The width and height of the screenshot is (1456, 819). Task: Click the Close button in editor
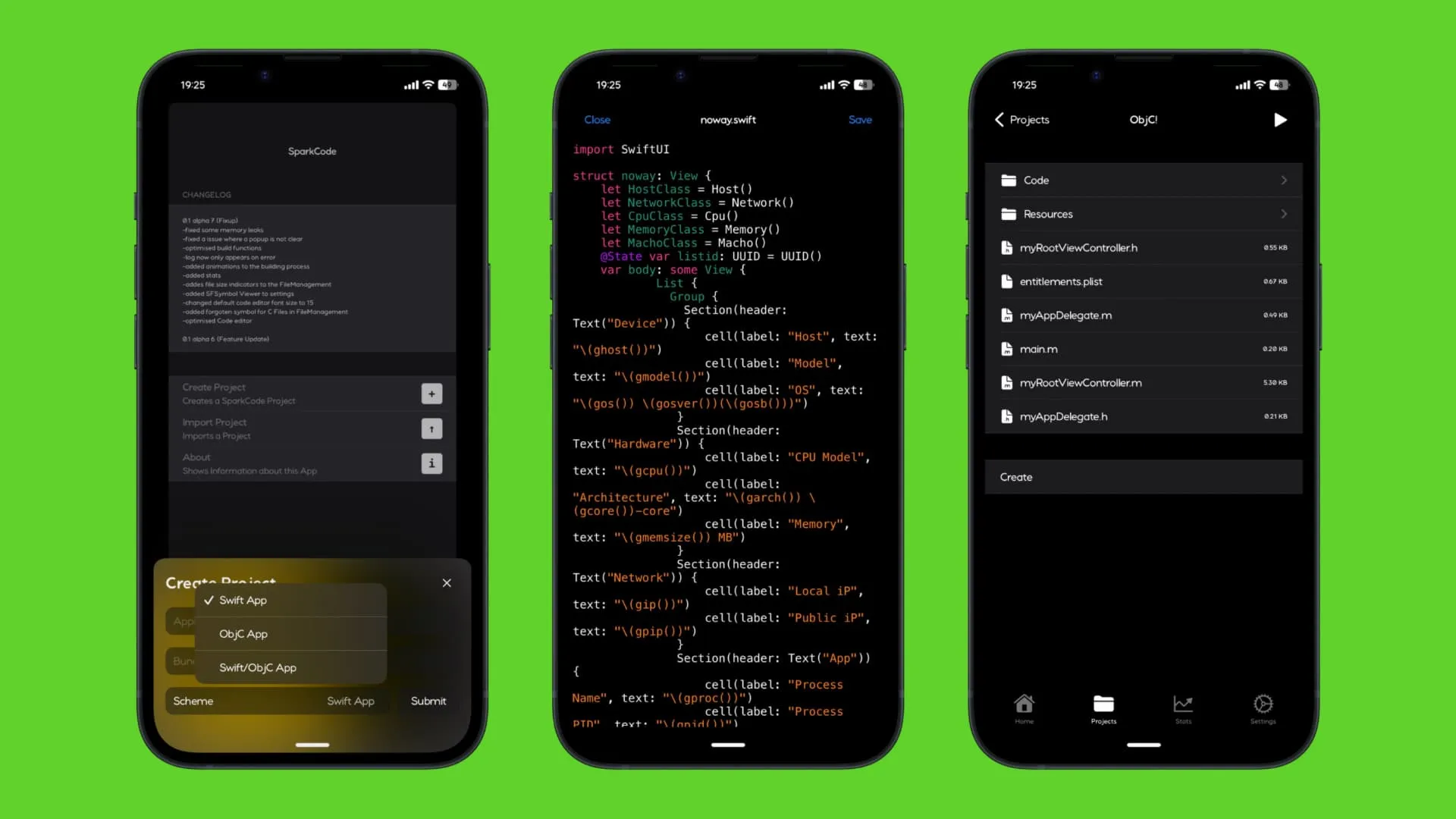pos(597,119)
